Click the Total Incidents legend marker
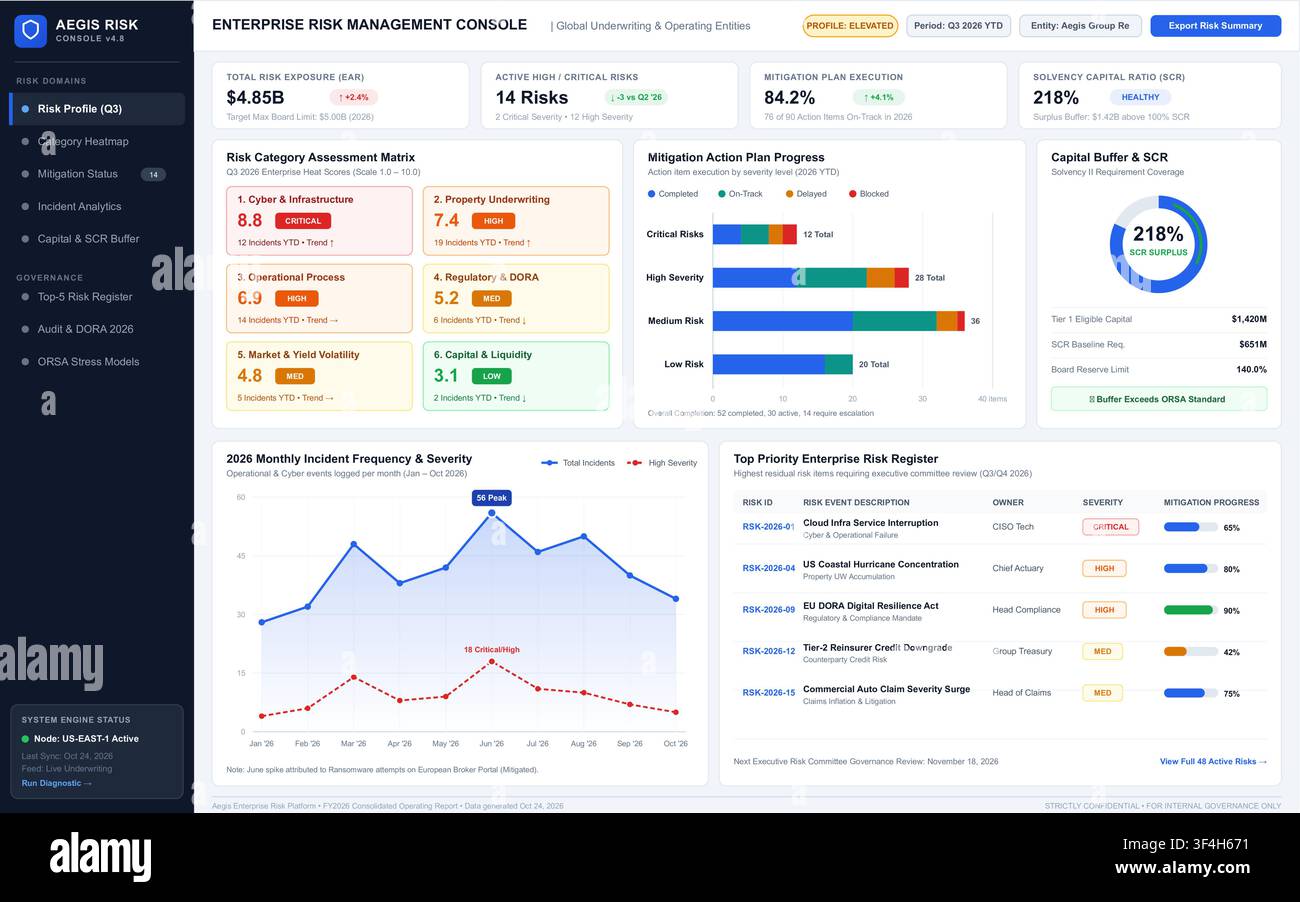Viewport: 1300px width, 902px height. 549,463
